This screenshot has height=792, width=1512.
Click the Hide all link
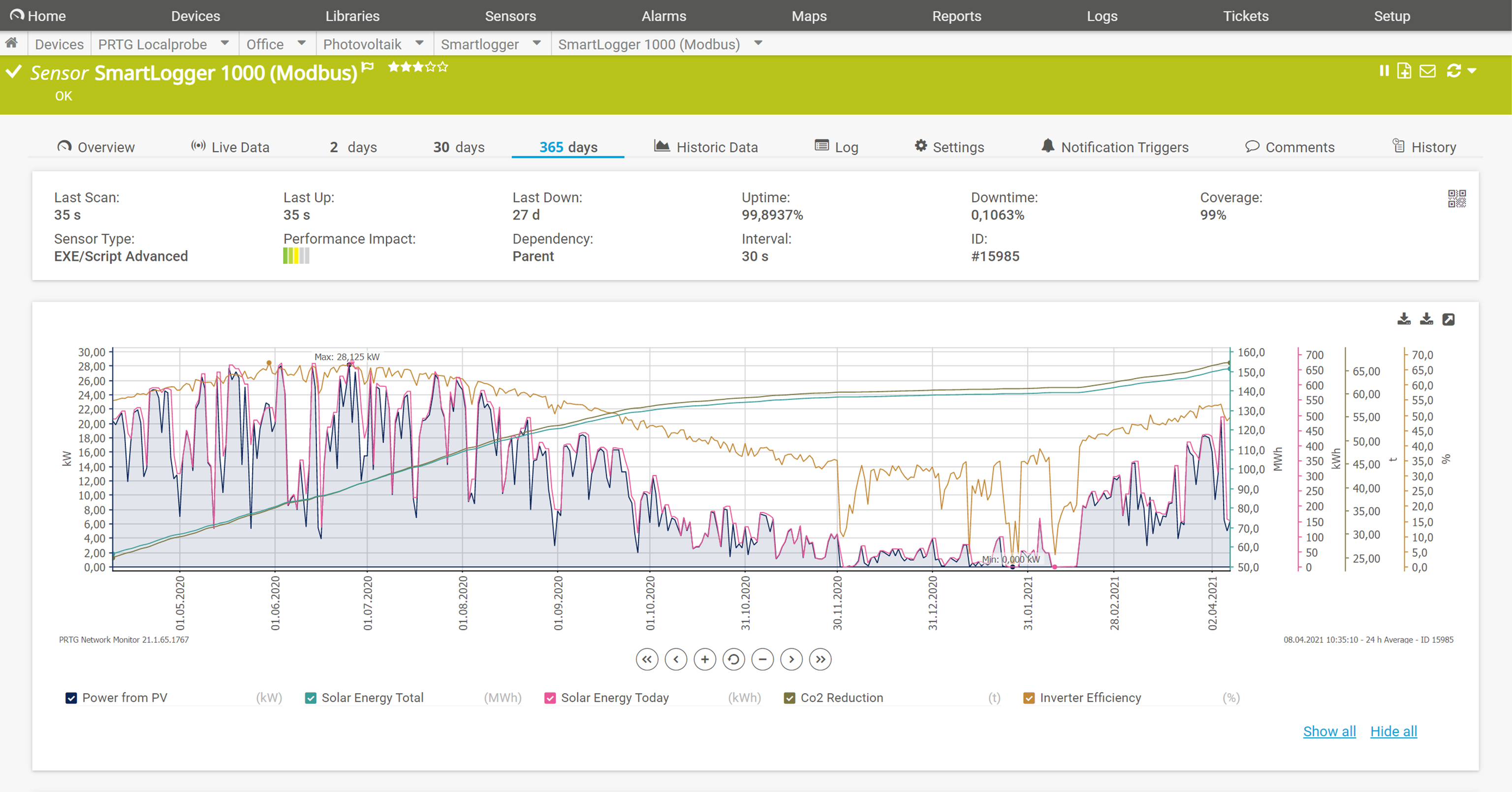(x=1393, y=731)
